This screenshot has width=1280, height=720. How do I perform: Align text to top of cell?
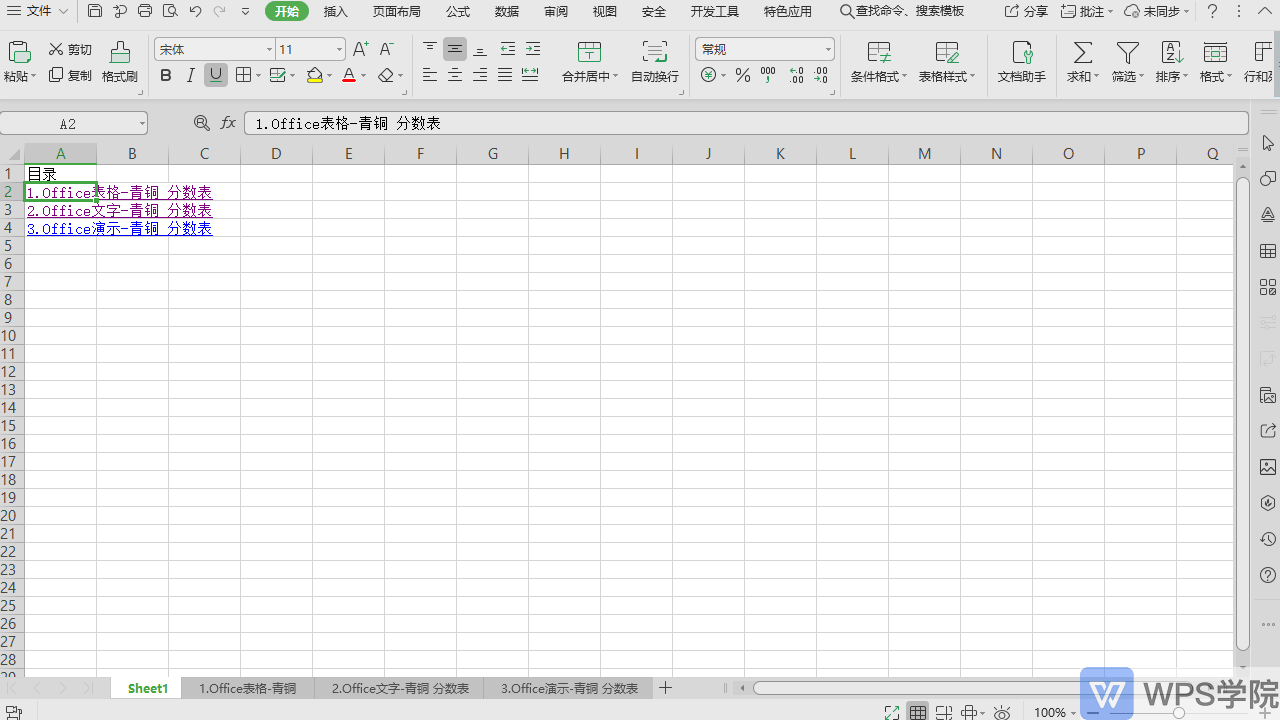tap(430, 49)
